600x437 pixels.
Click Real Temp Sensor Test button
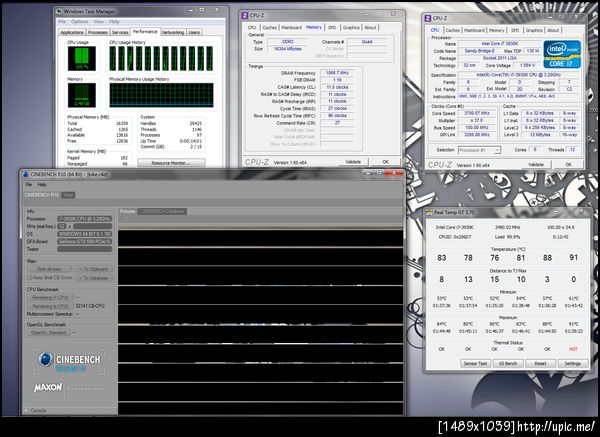click(475, 364)
